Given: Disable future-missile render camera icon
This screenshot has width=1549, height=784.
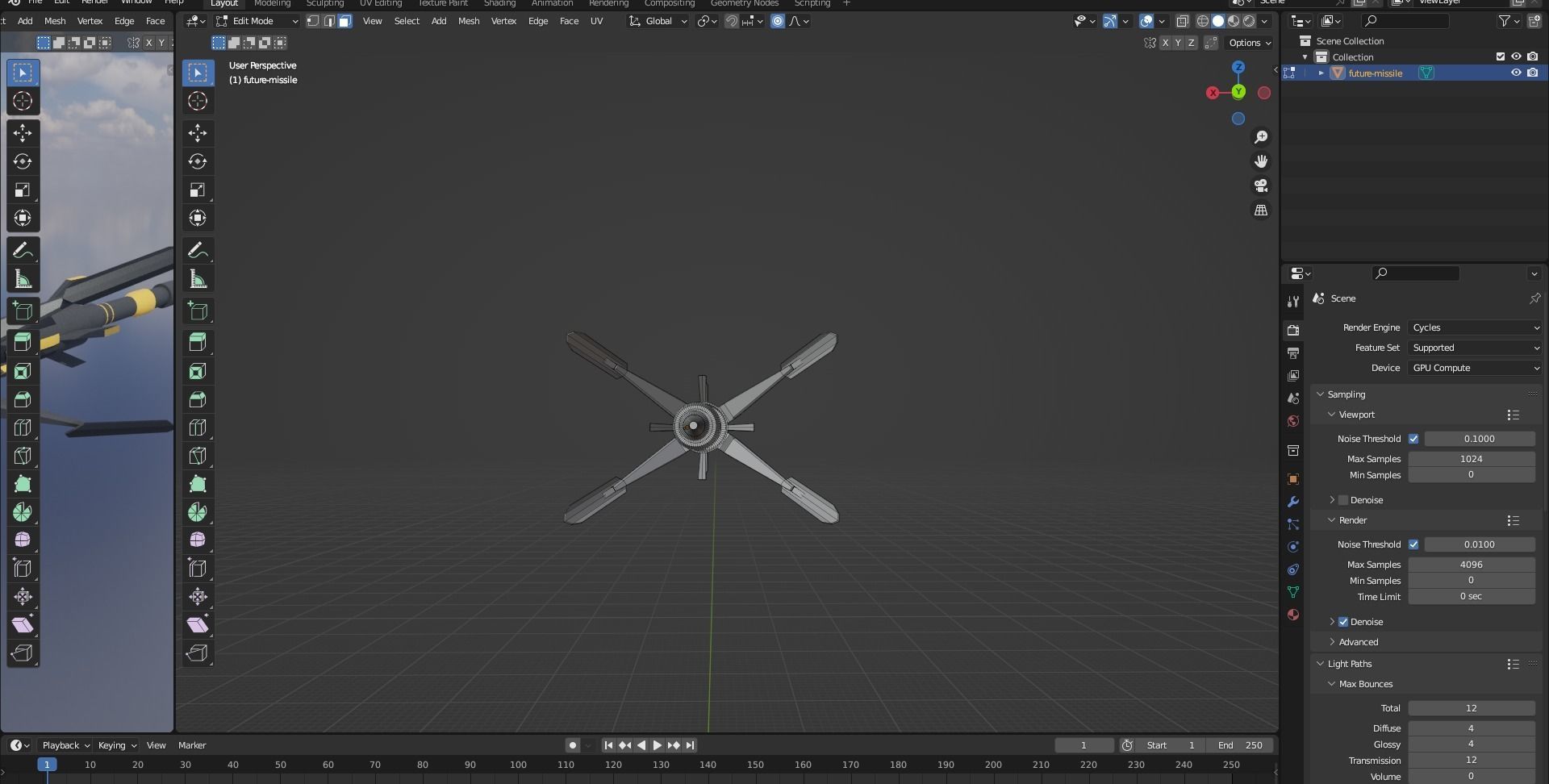Looking at the screenshot, I should point(1532,73).
